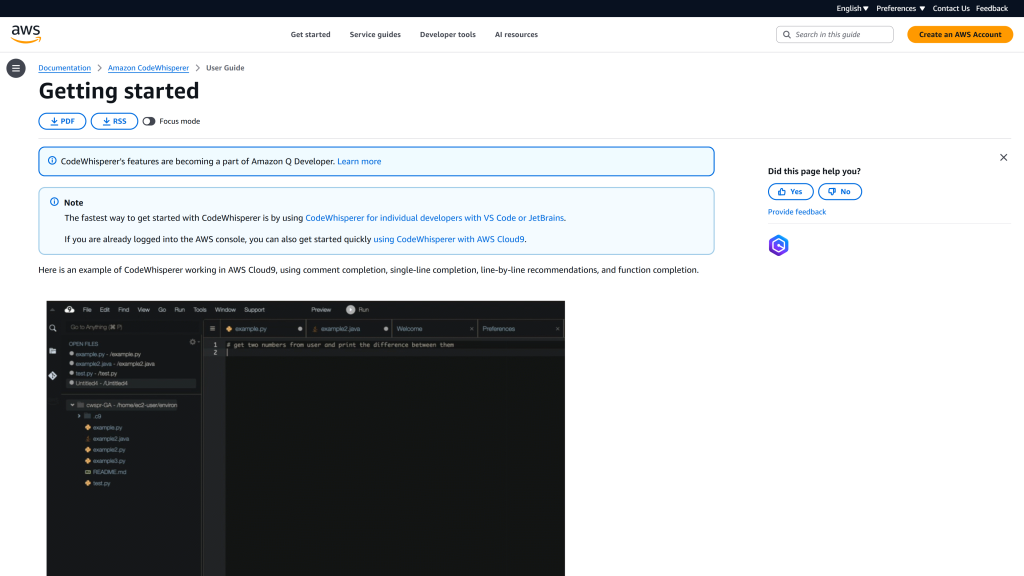Click Provide feedback link

pos(797,212)
